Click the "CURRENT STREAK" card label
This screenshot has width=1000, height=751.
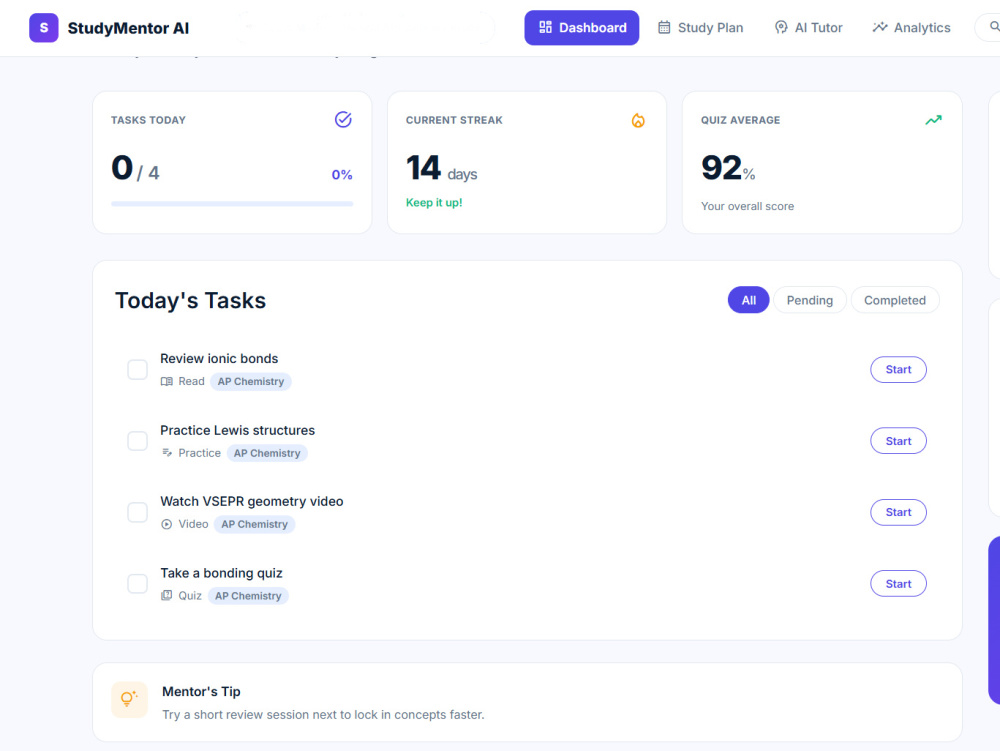[x=454, y=120]
